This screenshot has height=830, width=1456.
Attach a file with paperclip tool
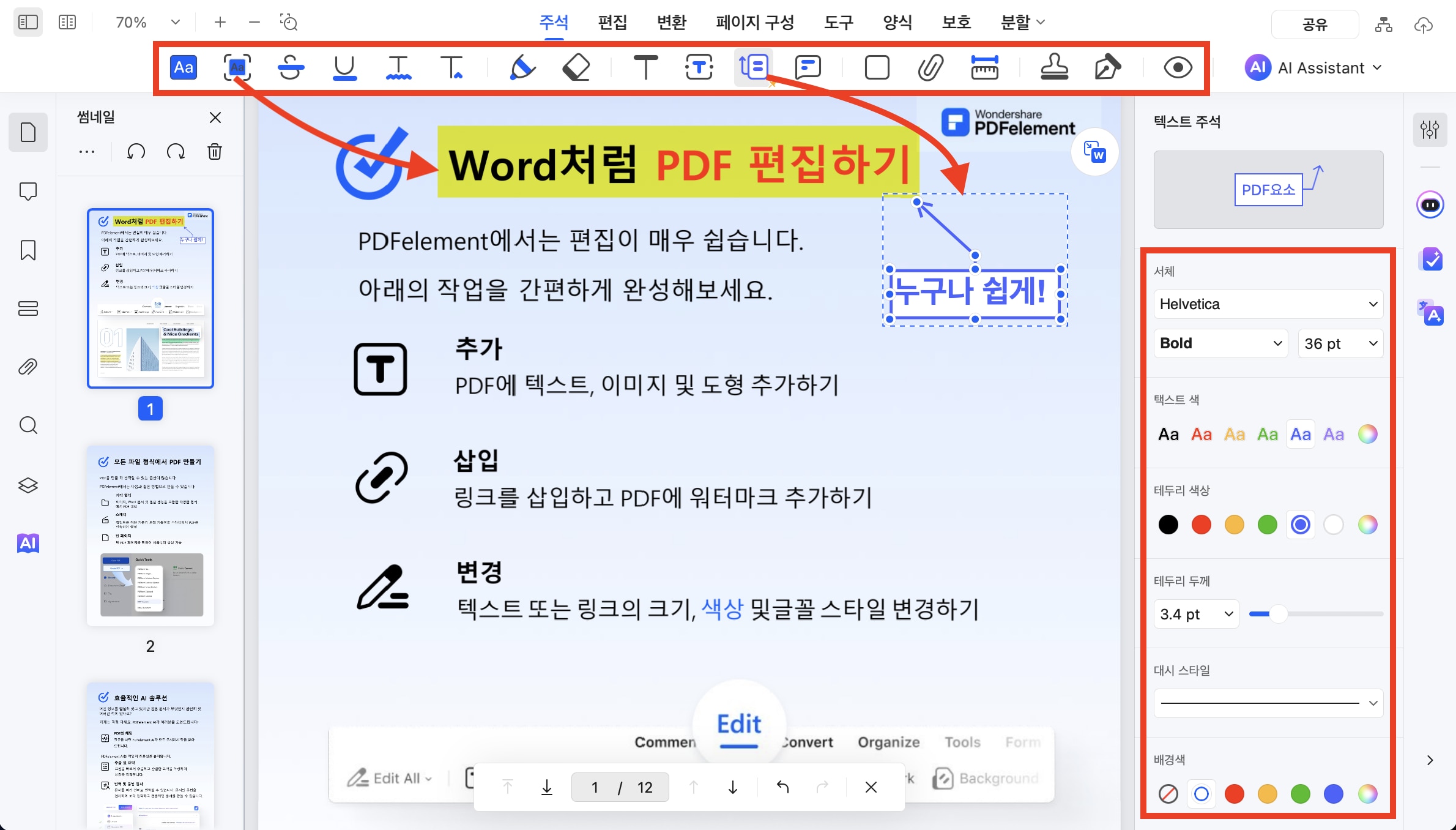(930, 67)
